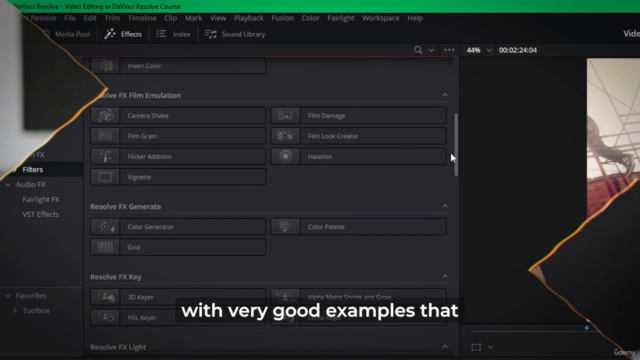
Task: Open the Trim menu
Action: click(112, 18)
